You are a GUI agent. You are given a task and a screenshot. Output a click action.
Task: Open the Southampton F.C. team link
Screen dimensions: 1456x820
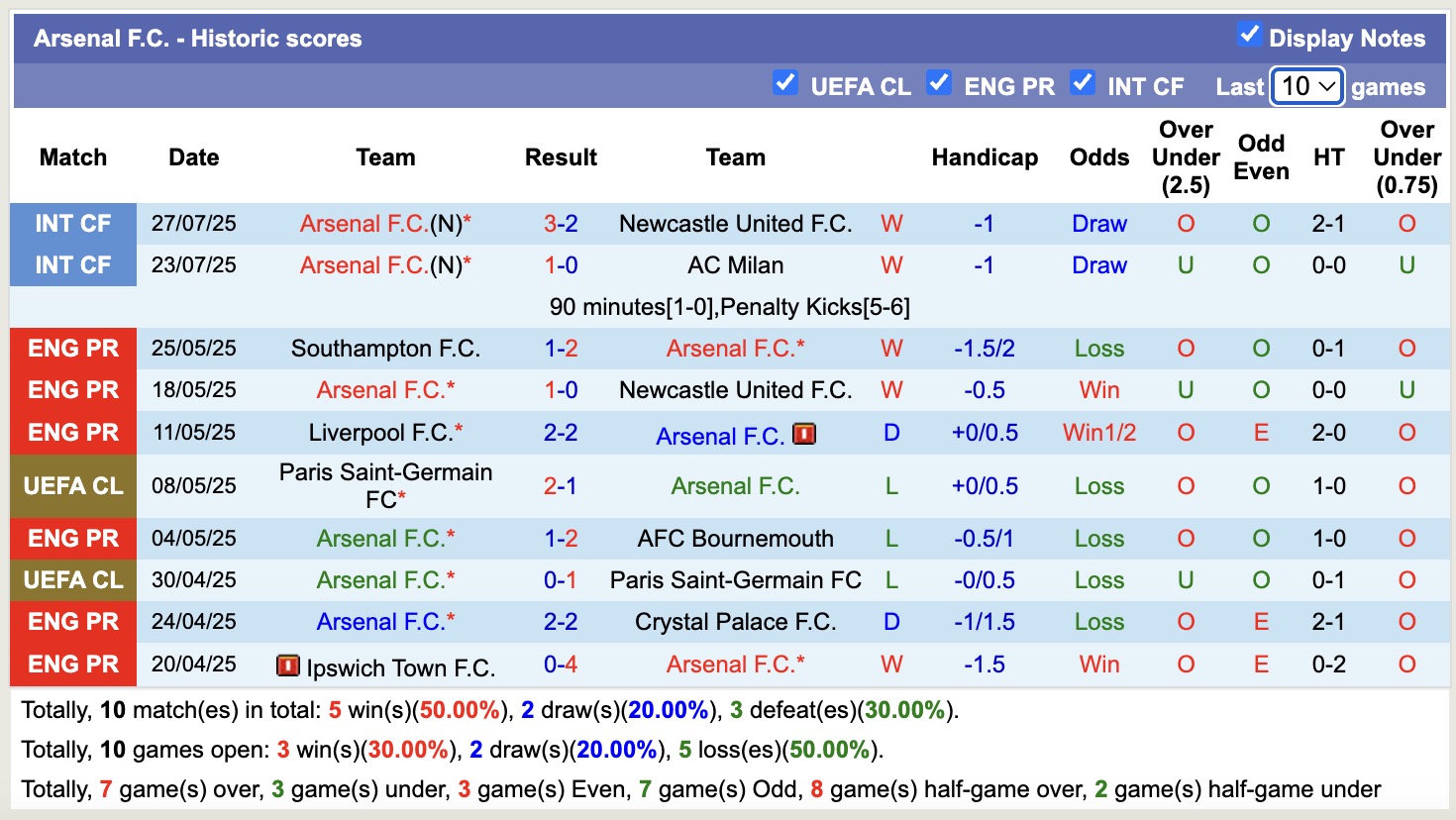385,349
